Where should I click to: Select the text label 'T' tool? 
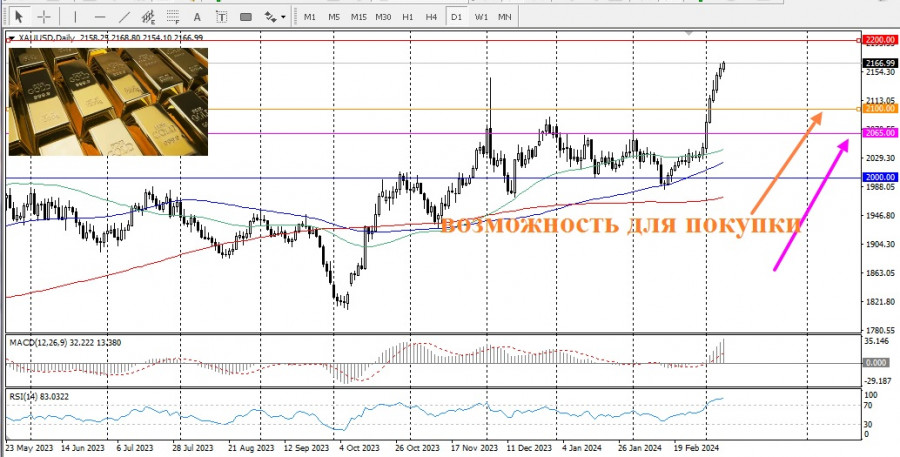(221, 17)
